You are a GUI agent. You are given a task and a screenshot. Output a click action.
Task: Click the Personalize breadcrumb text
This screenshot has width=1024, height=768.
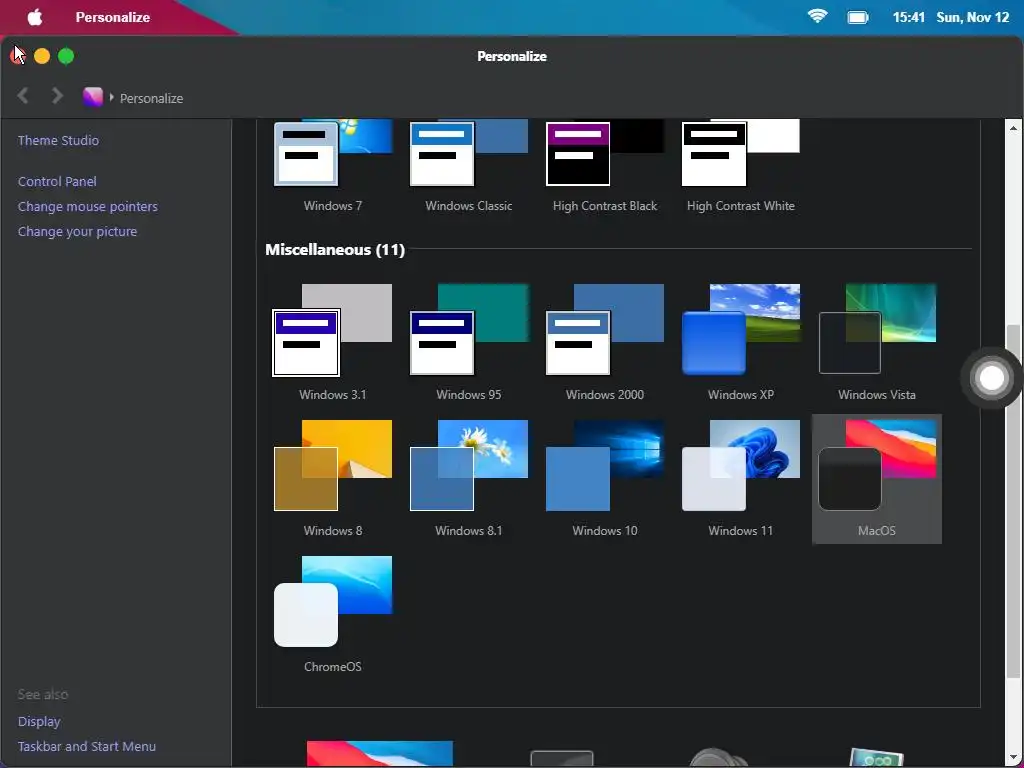[x=152, y=98]
